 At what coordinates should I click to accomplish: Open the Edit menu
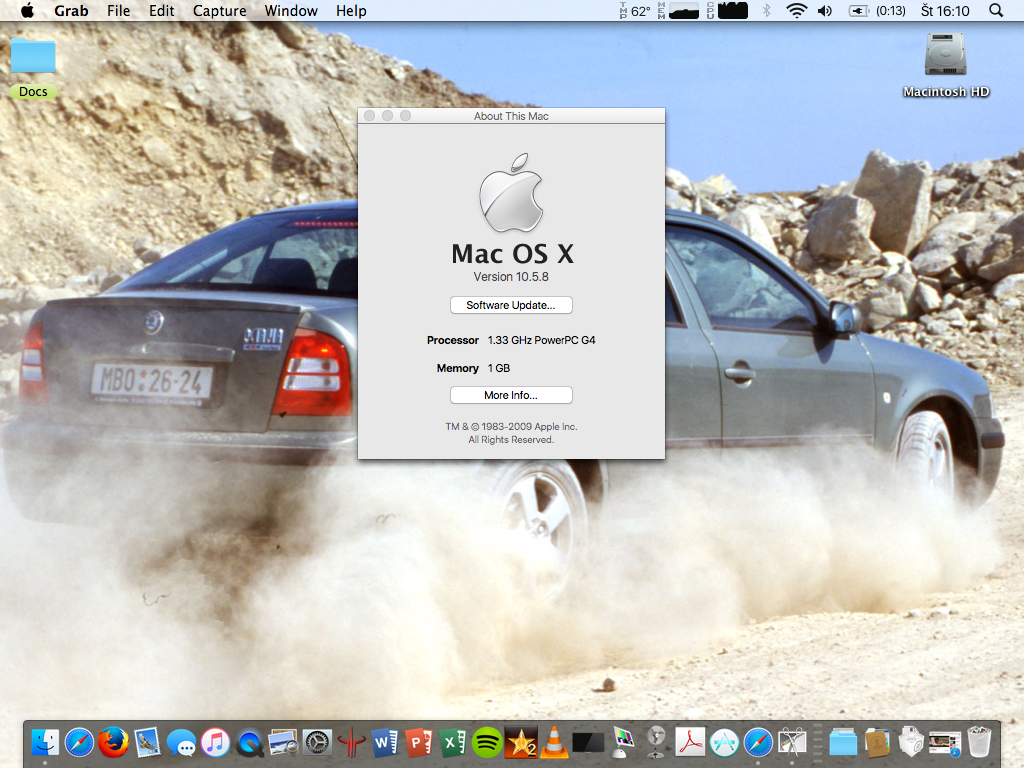(x=161, y=10)
